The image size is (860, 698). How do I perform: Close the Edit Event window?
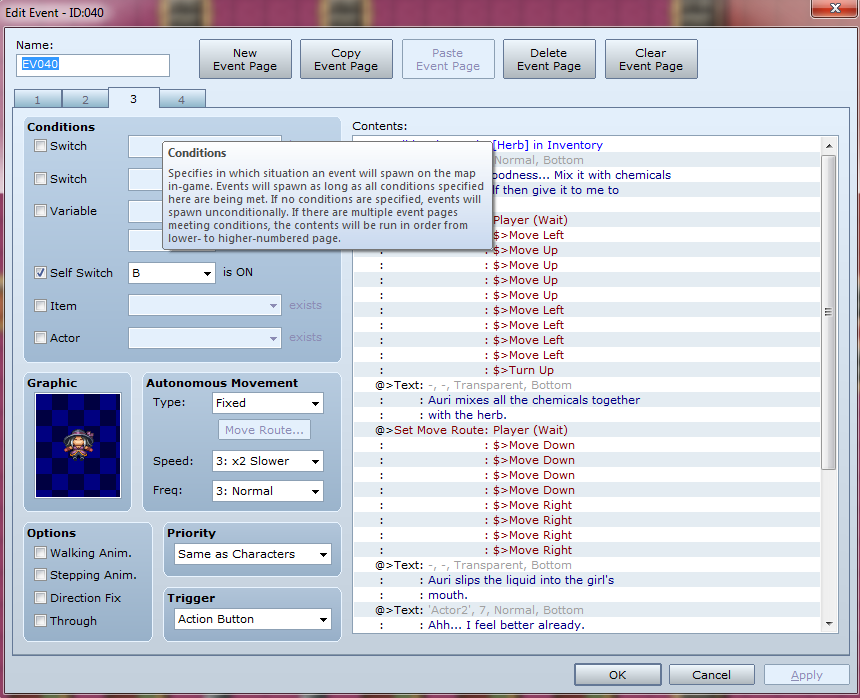[835, 8]
